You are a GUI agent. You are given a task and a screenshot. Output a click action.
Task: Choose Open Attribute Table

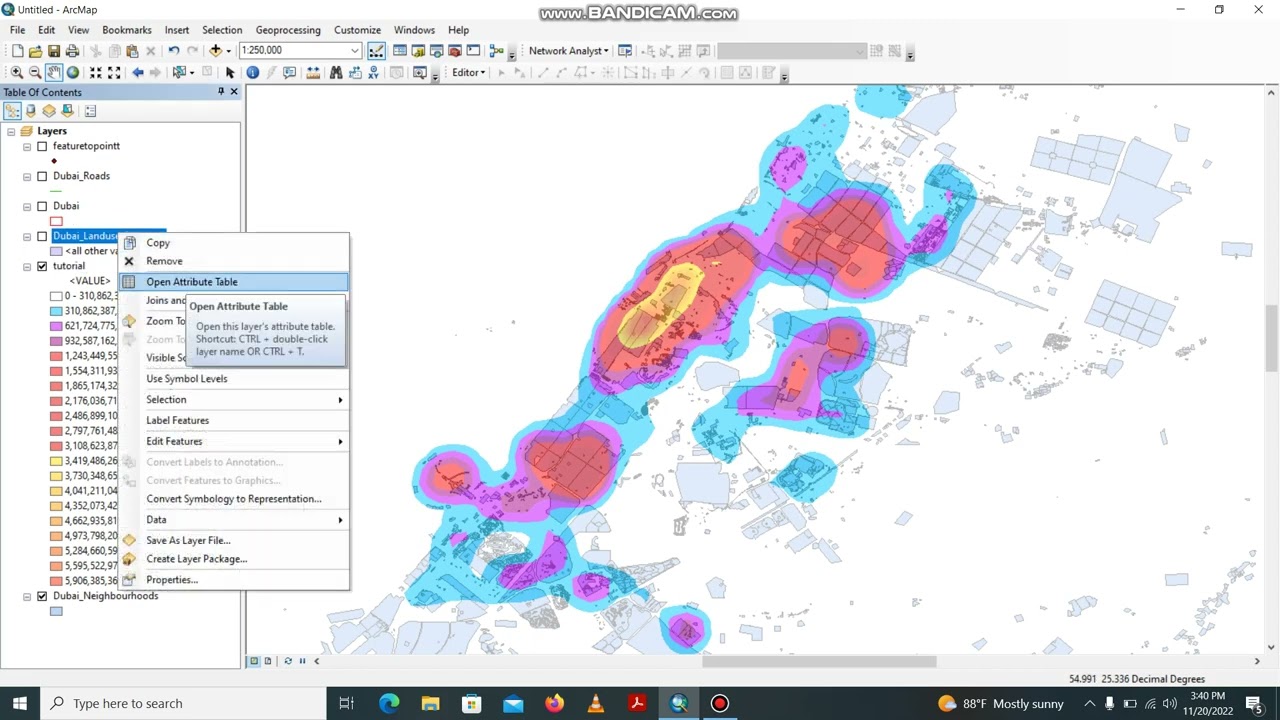coord(234,282)
